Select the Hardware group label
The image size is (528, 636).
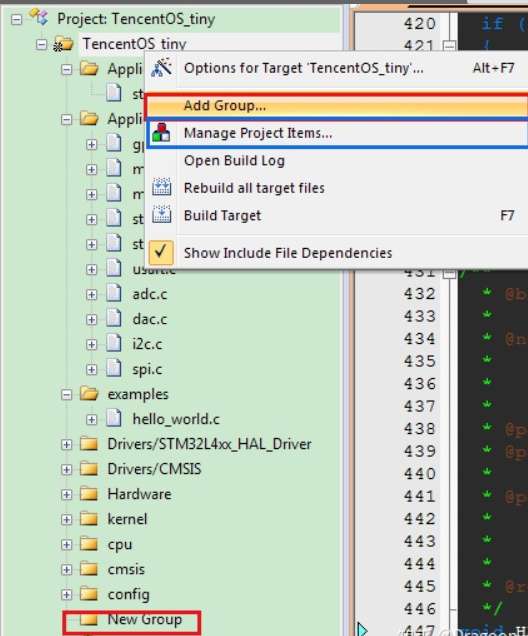pos(140,494)
